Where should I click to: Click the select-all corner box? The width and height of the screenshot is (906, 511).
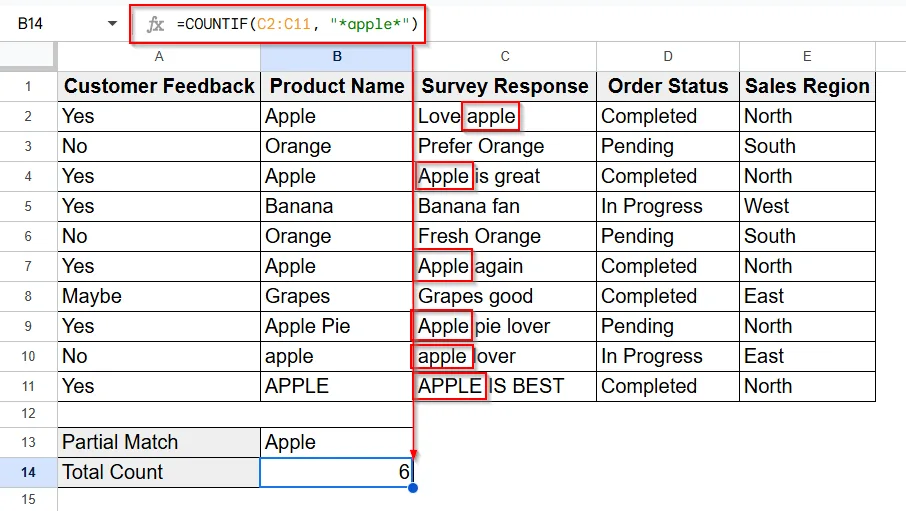coord(28,57)
